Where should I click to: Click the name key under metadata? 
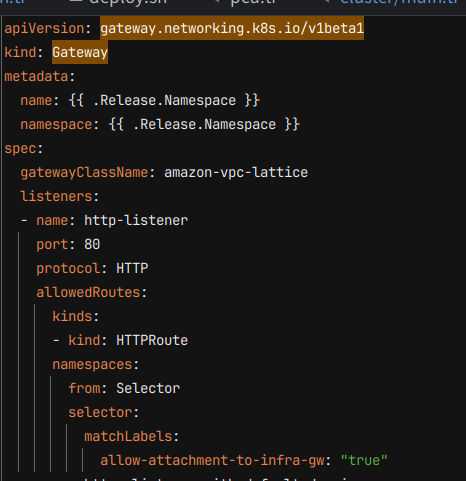[36, 100]
